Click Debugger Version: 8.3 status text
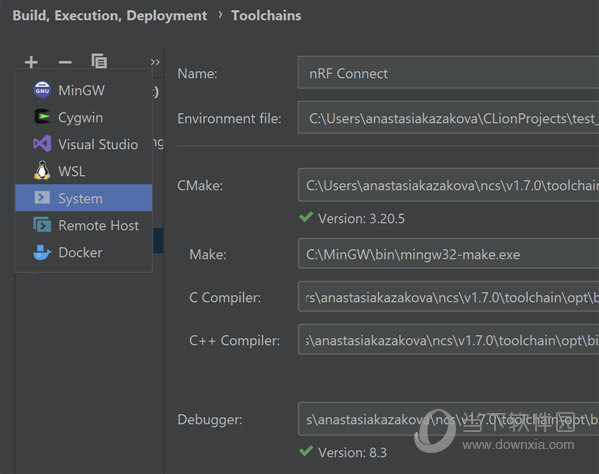This screenshot has height=474, width=599. [x=352, y=453]
